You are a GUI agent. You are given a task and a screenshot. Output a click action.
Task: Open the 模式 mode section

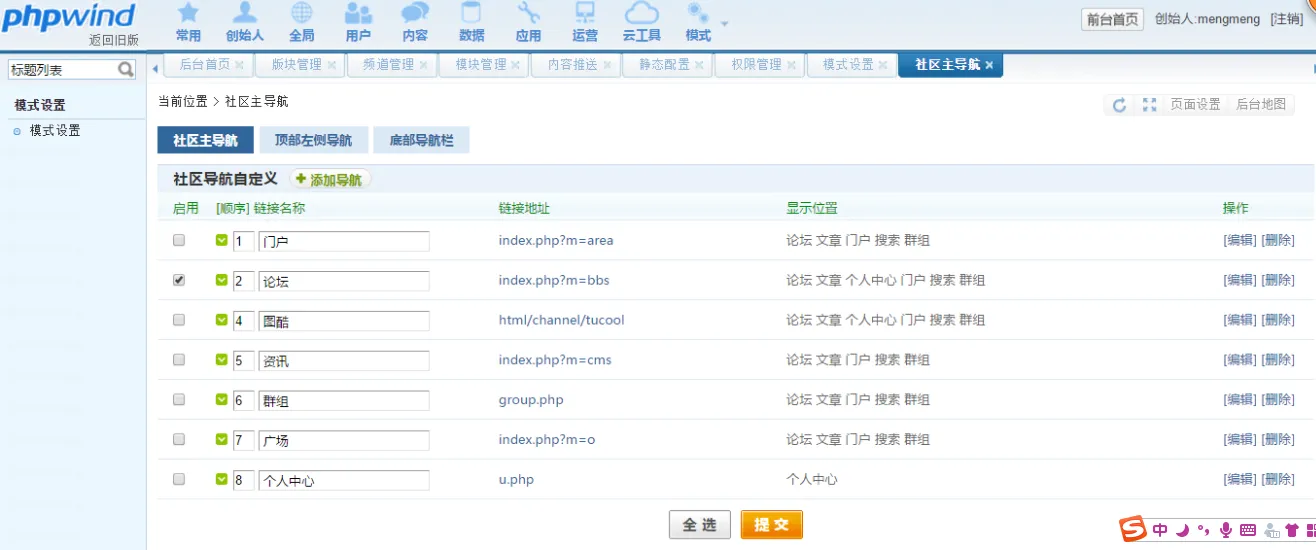(698, 23)
